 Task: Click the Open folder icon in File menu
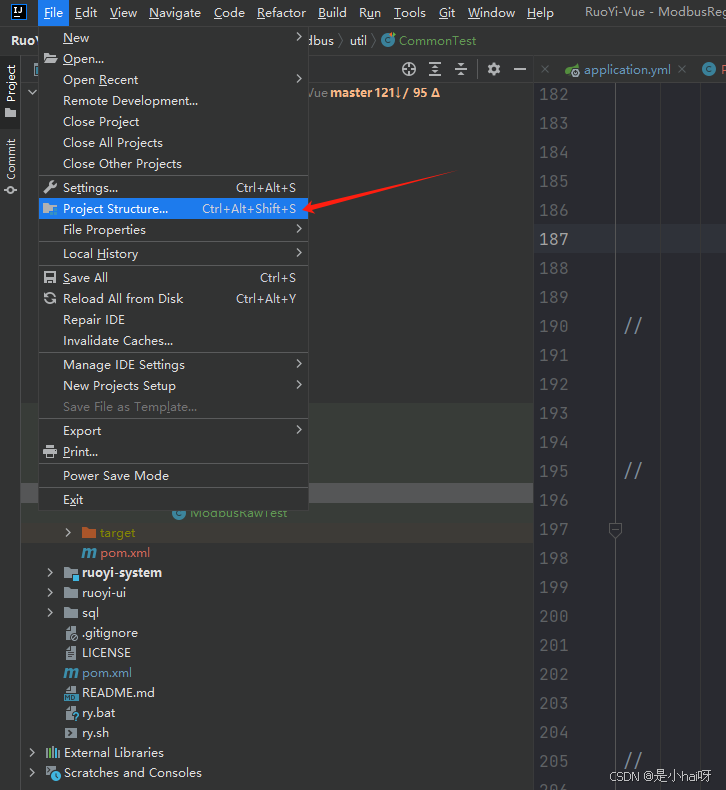click(x=50, y=58)
